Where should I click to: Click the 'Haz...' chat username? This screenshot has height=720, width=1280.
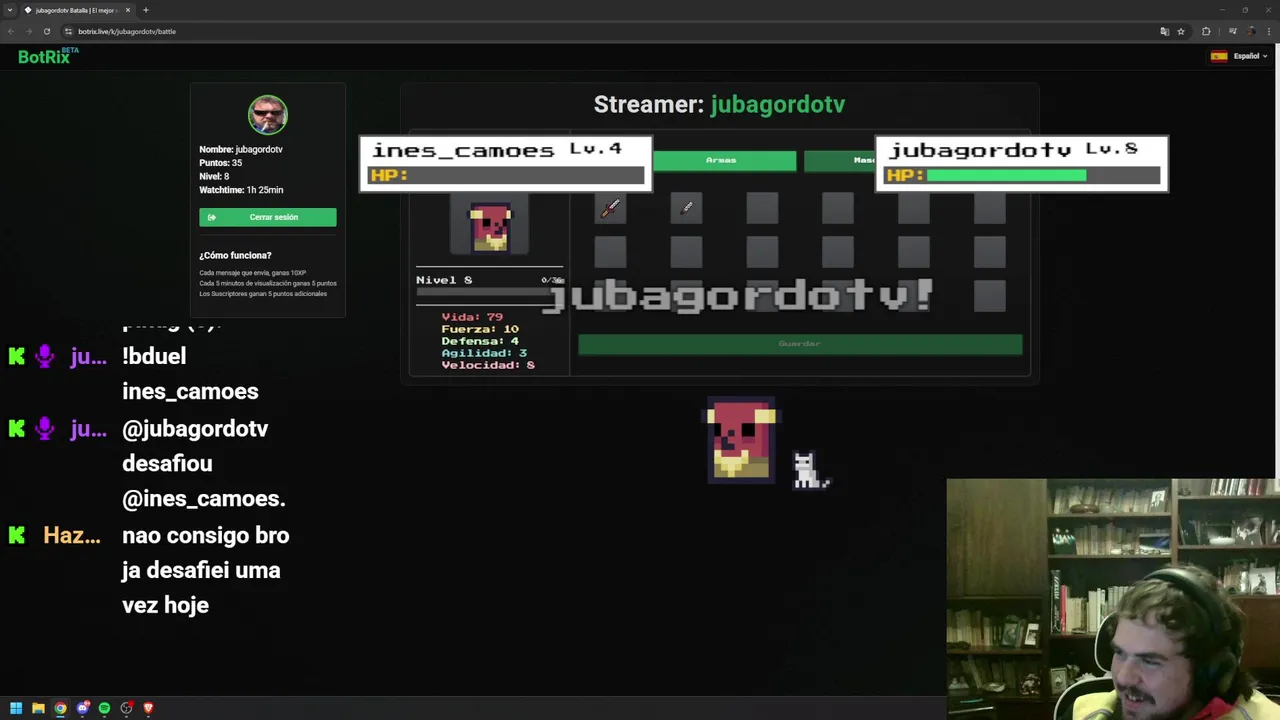pos(72,536)
